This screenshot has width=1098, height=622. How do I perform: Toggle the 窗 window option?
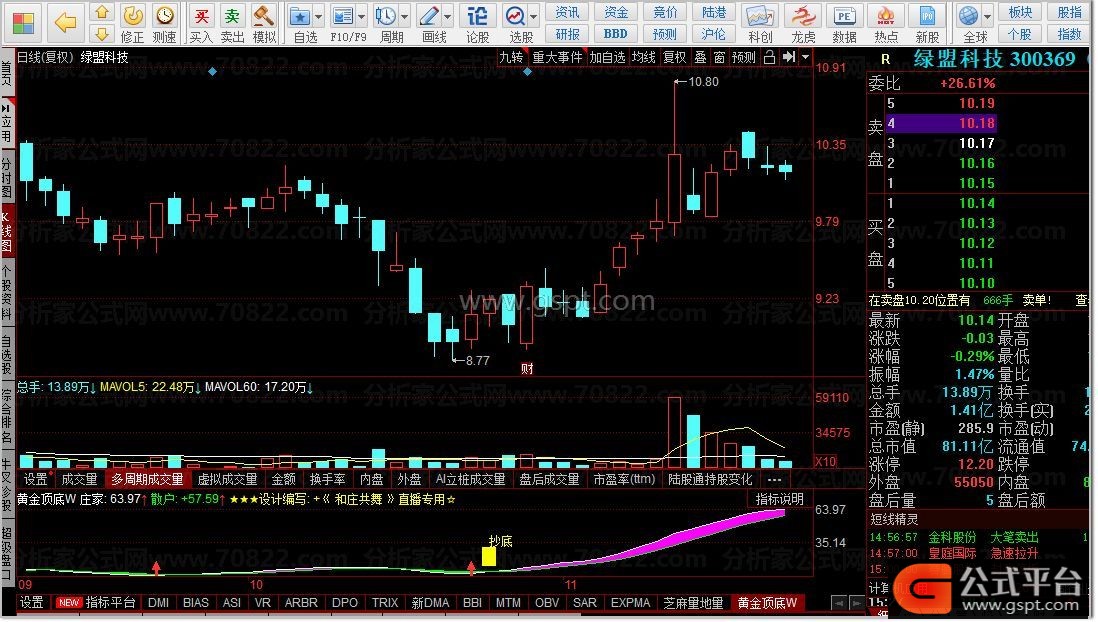pos(719,57)
